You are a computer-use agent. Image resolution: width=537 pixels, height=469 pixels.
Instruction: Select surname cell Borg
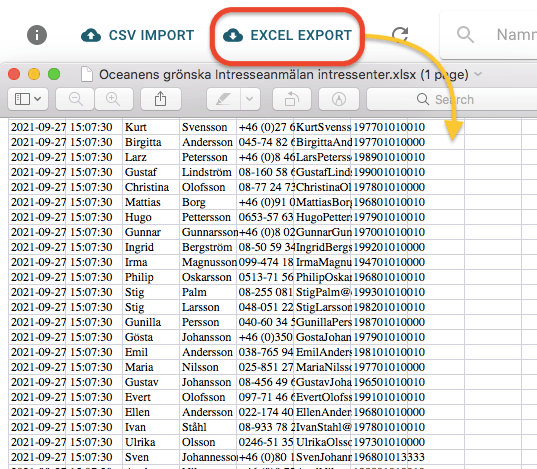click(x=208, y=202)
